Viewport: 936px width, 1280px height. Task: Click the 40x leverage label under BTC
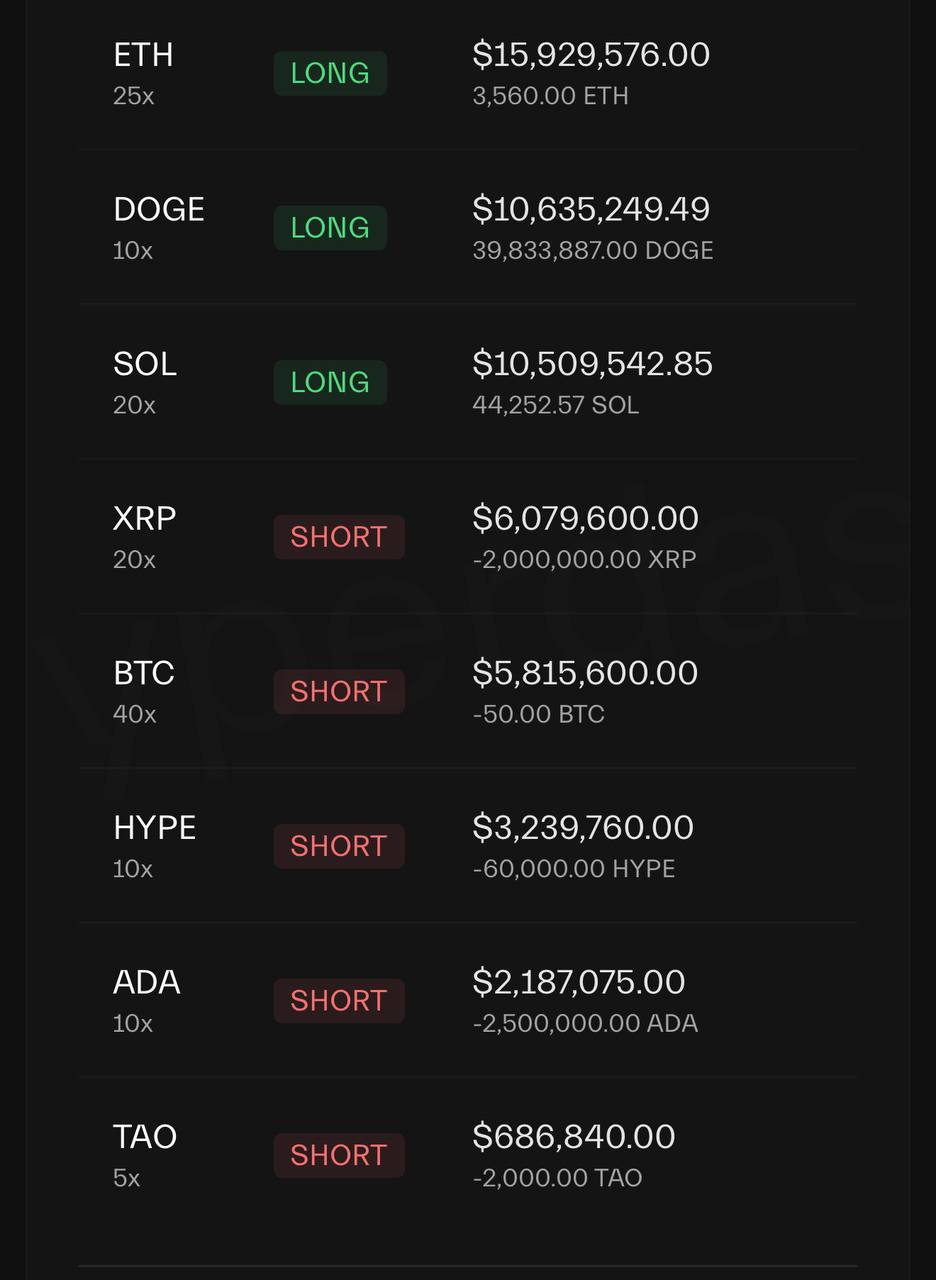coord(135,714)
